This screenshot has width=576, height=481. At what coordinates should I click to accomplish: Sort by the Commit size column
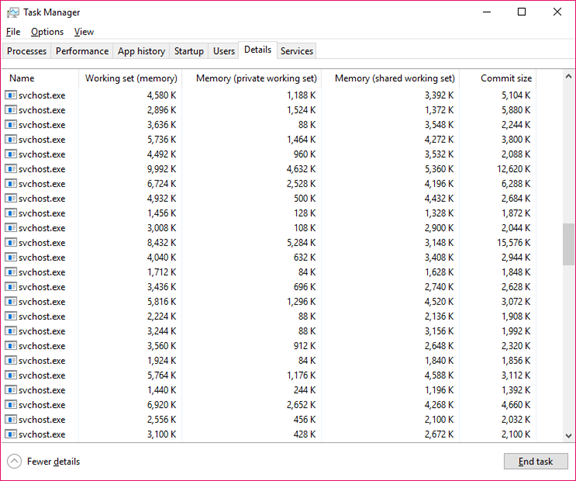point(498,78)
